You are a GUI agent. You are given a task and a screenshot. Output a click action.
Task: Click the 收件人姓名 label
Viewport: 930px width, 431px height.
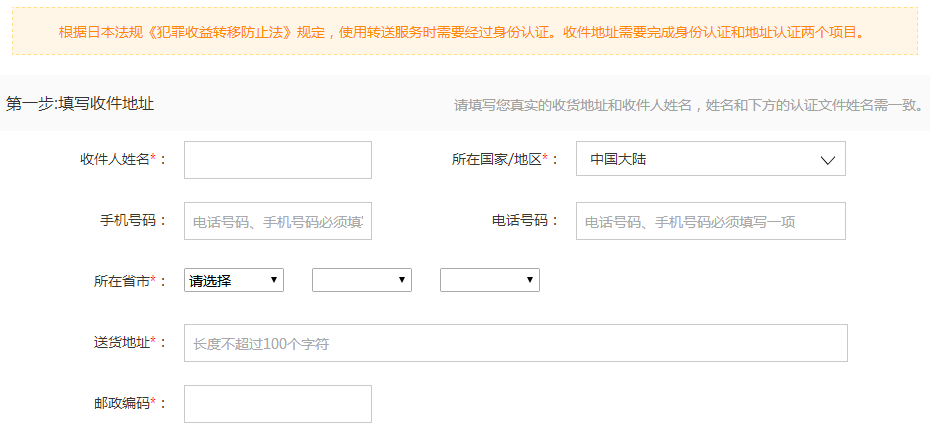[x=116, y=160]
